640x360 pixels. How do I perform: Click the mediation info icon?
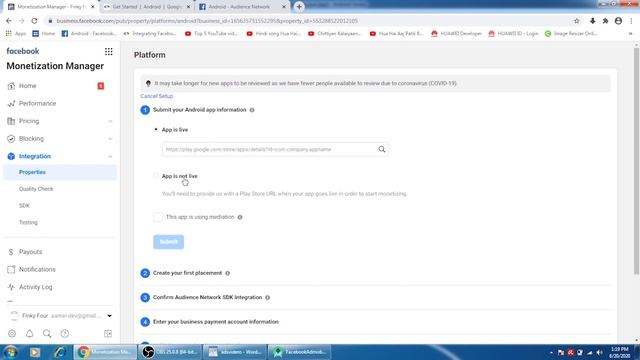pos(240,217)
